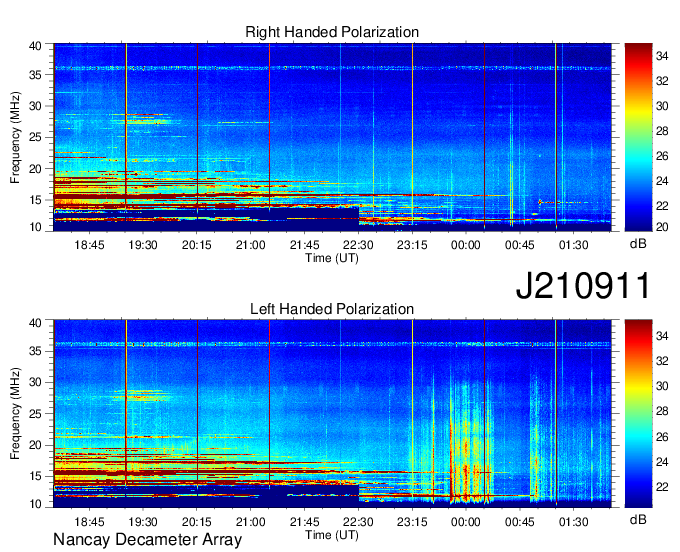Click the 30 dB tick on the Right Handed colorbar
The image size is (680, 552).
(x=662, y=106)
